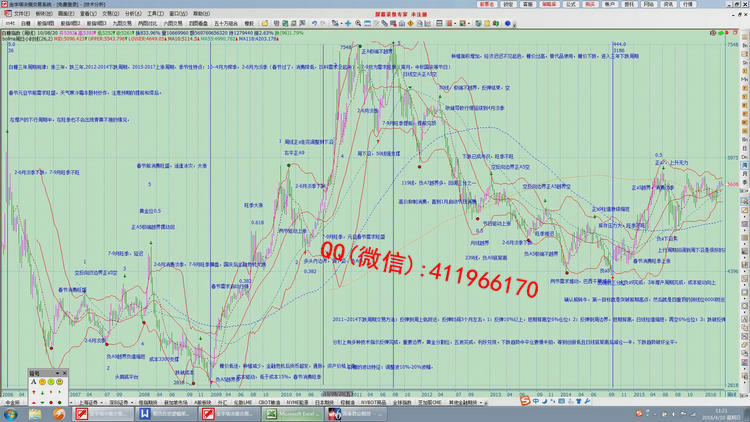Click the 资讯 button in title bar
The width and height of the screenshot is (750, 422).
coord(668,4)
